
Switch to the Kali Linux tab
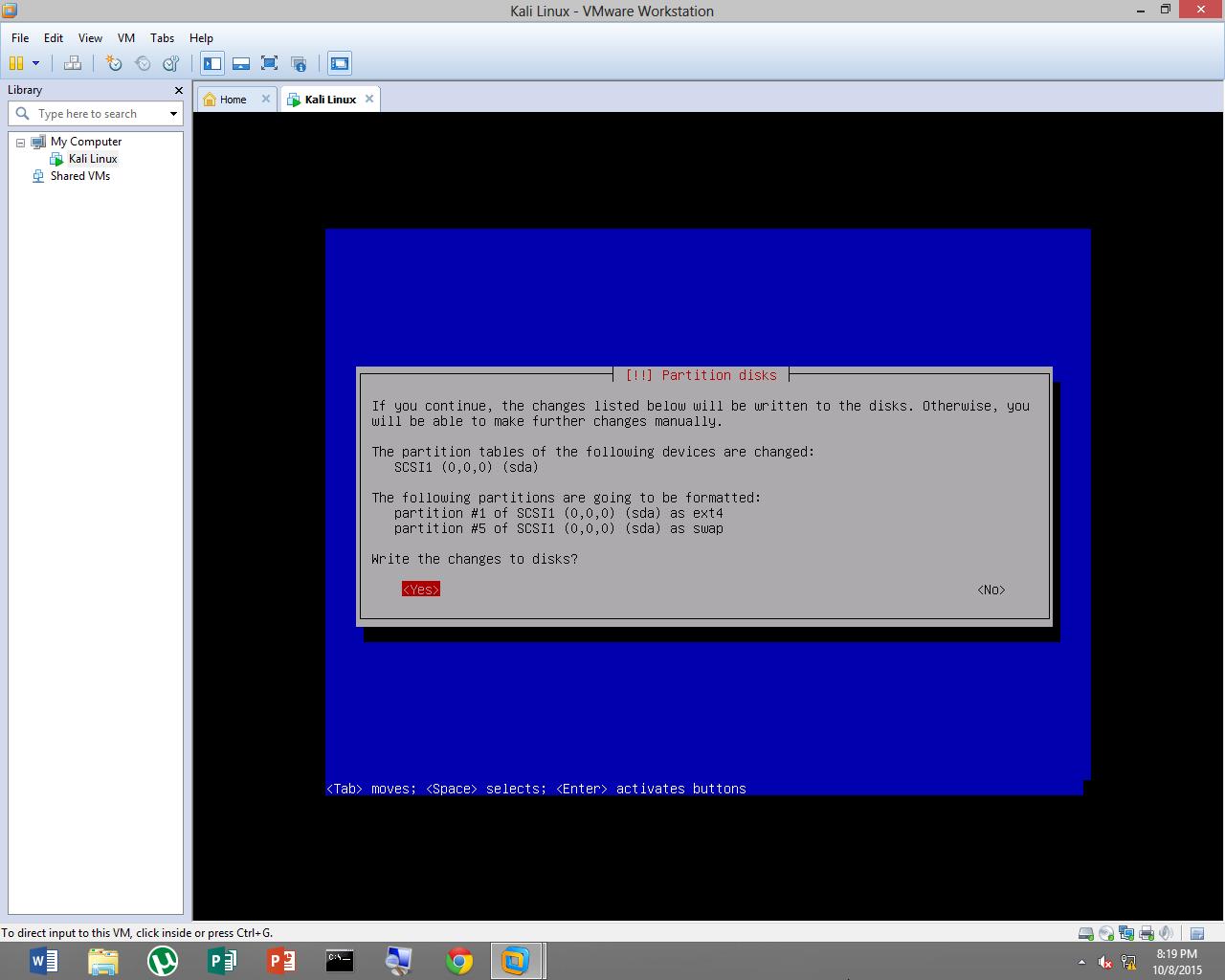click(x=330, y=100)
